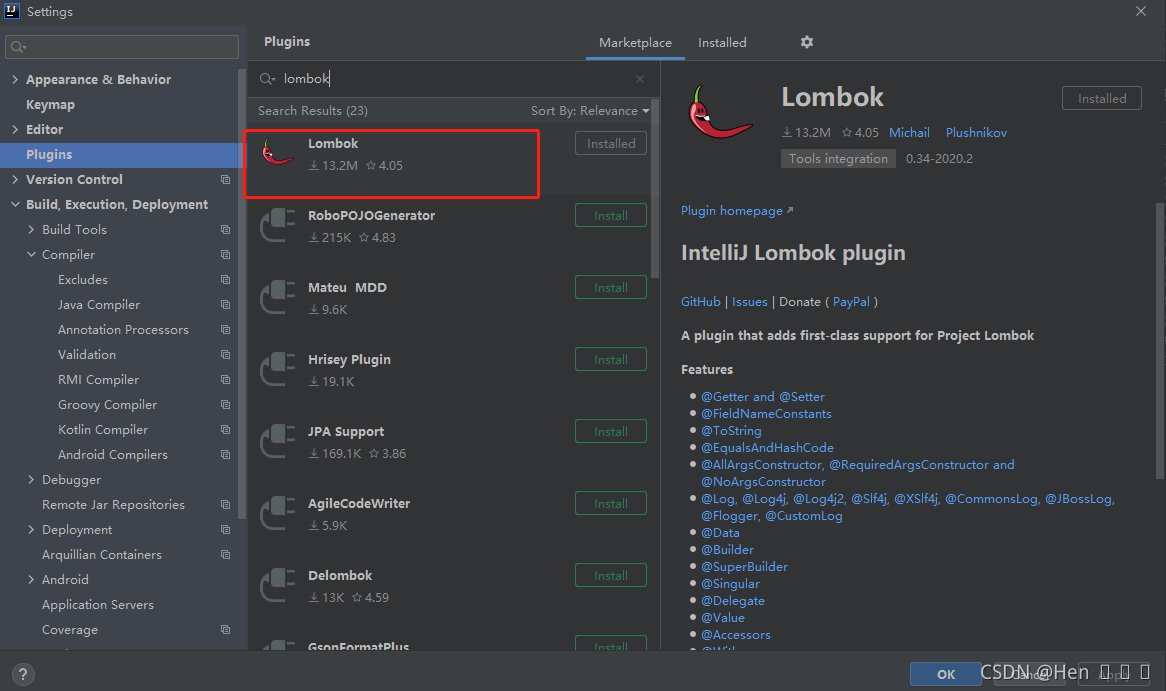Click the RoboPOJOGenerator plugin icon
The height and width of the screenshot is (691, 1166).
coord(277,225)
